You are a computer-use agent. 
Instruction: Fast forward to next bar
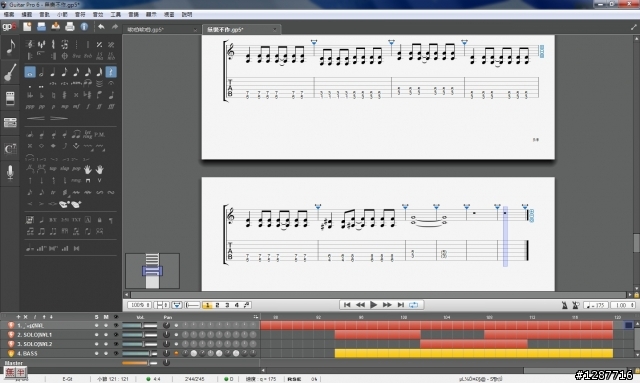[x=387, y=305]
